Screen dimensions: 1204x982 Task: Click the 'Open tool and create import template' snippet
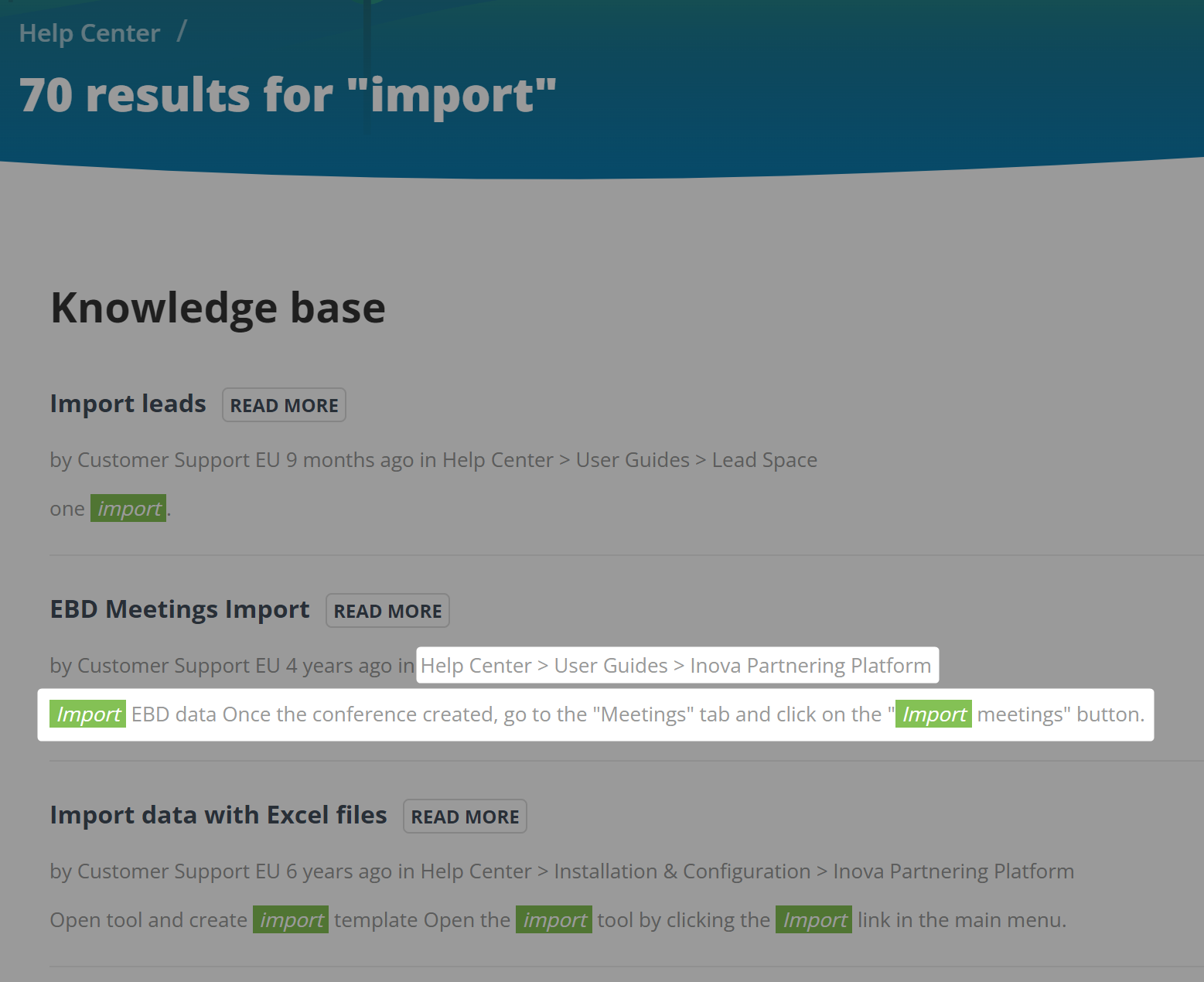[x=558, y=920]
